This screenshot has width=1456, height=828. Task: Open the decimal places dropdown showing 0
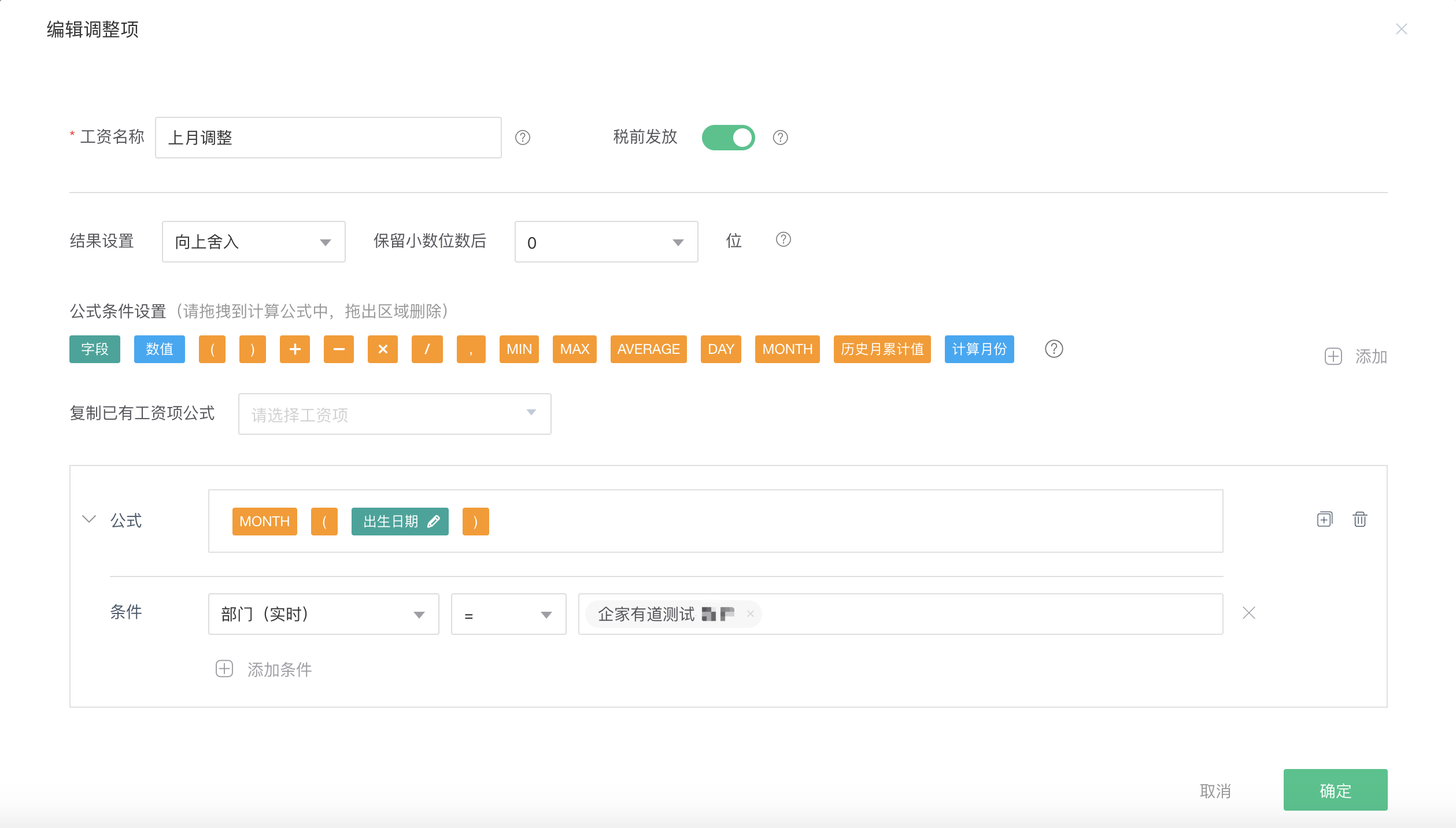tap(606, 242)
